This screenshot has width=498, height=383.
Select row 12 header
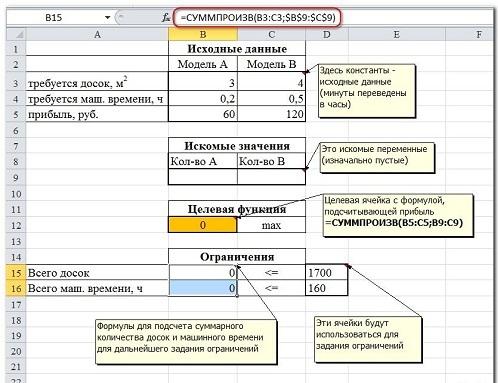point(16,225)
